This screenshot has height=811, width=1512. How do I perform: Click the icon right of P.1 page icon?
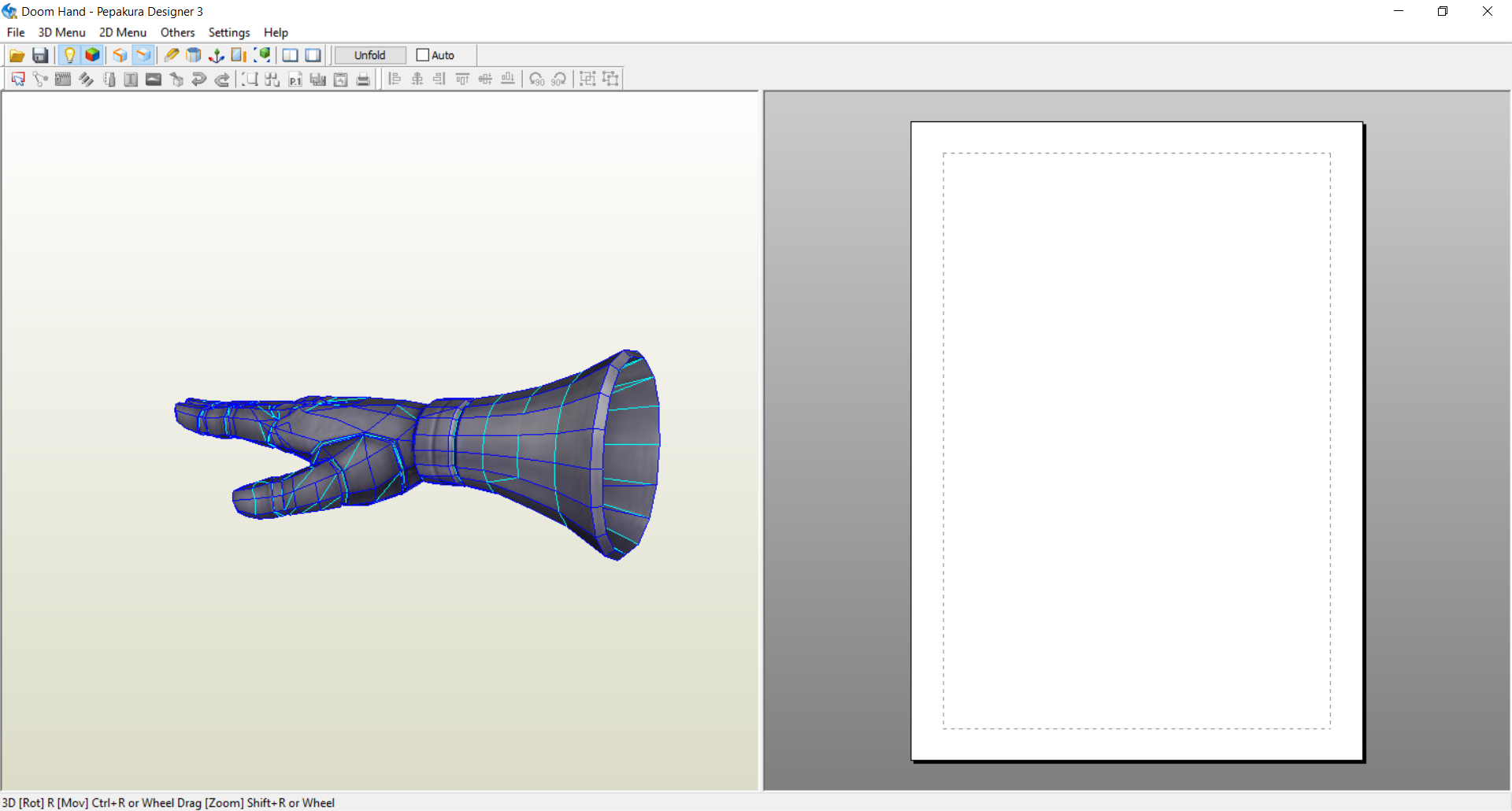pyautogui.click(x=318, y=79)
